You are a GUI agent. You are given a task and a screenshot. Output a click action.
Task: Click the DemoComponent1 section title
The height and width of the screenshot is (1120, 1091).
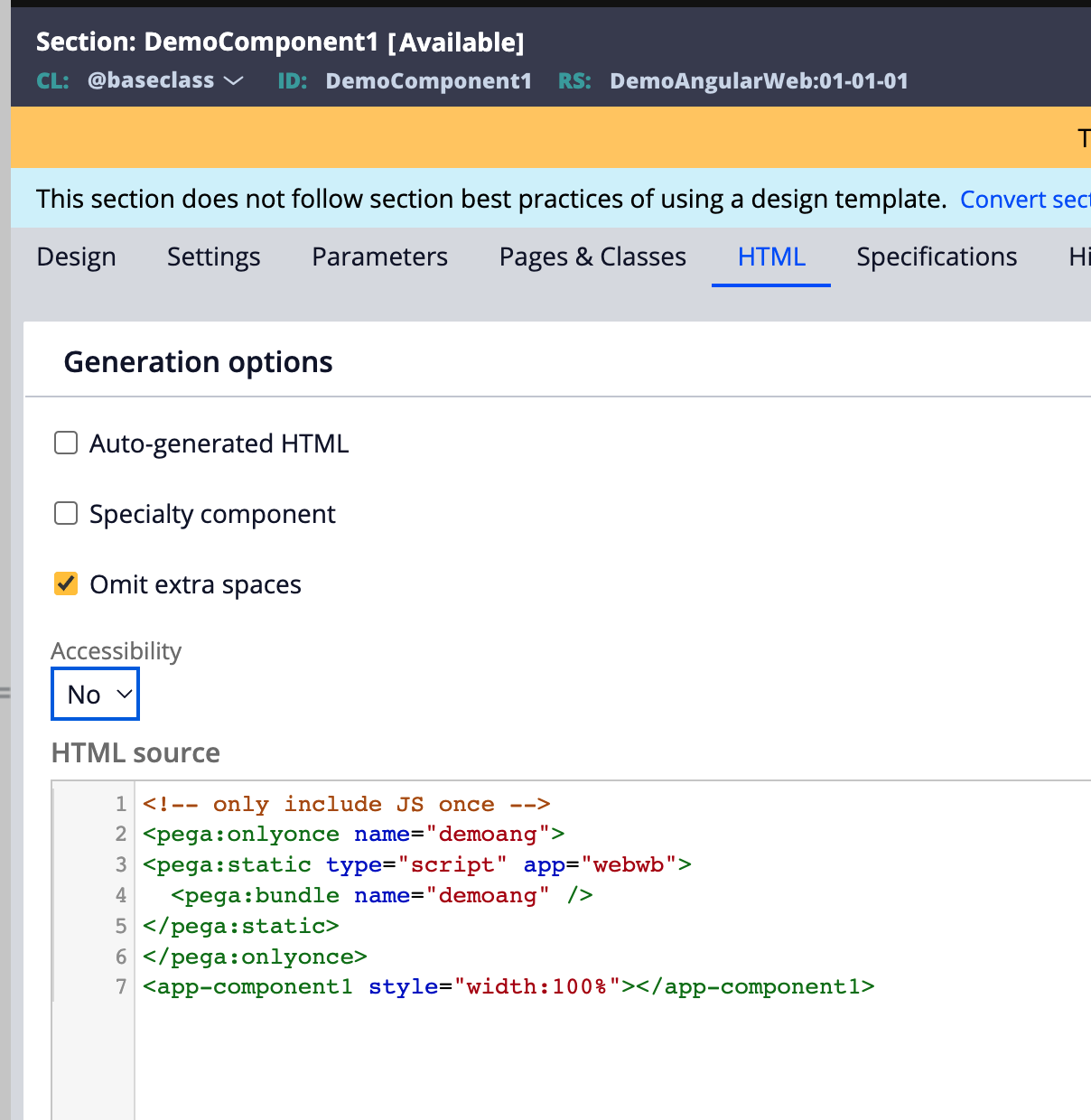280,42
